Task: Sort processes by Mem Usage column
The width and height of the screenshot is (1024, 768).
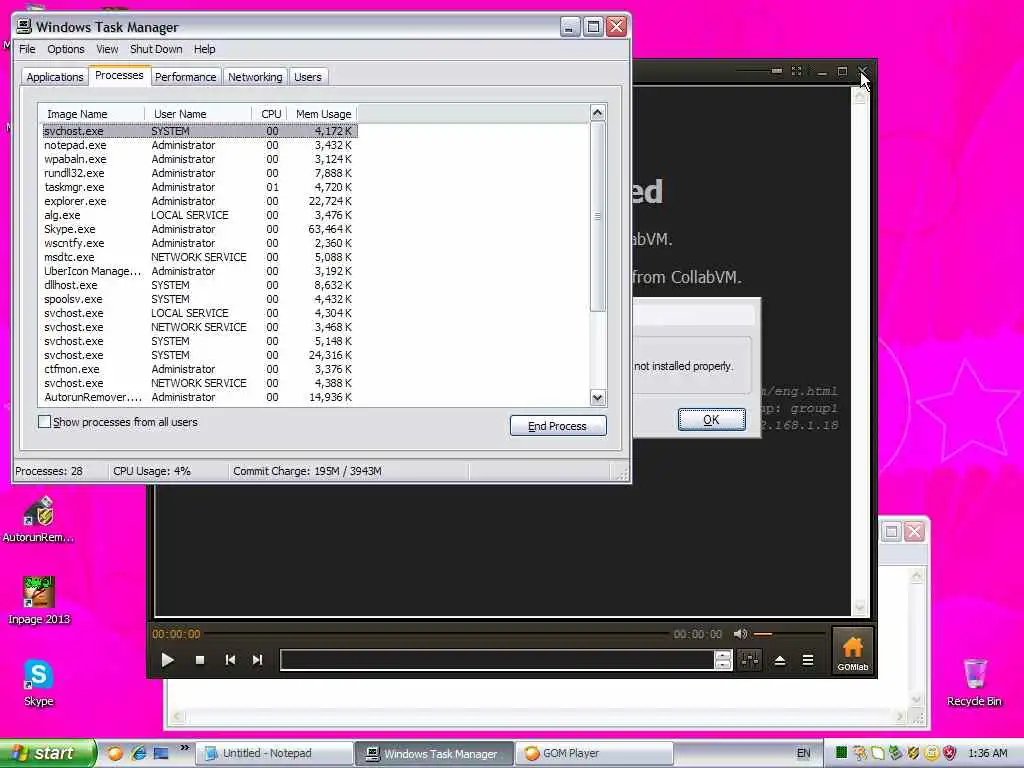Action: coord(323,114)
